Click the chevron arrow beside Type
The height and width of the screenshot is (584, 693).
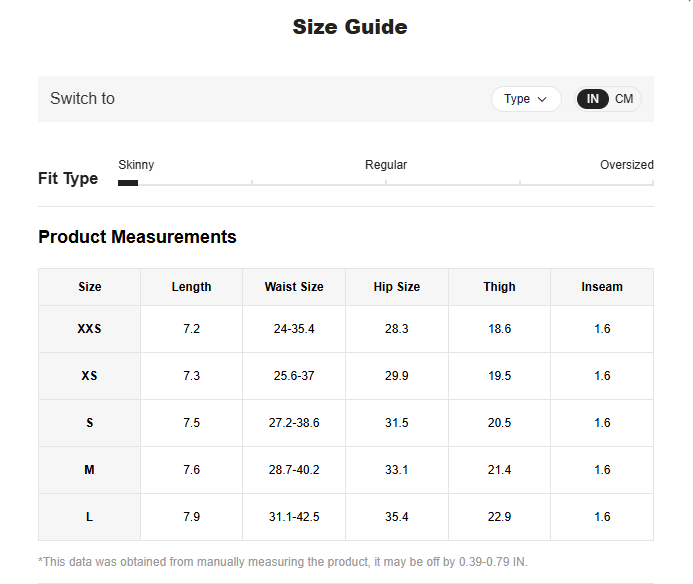pos(543,99)
